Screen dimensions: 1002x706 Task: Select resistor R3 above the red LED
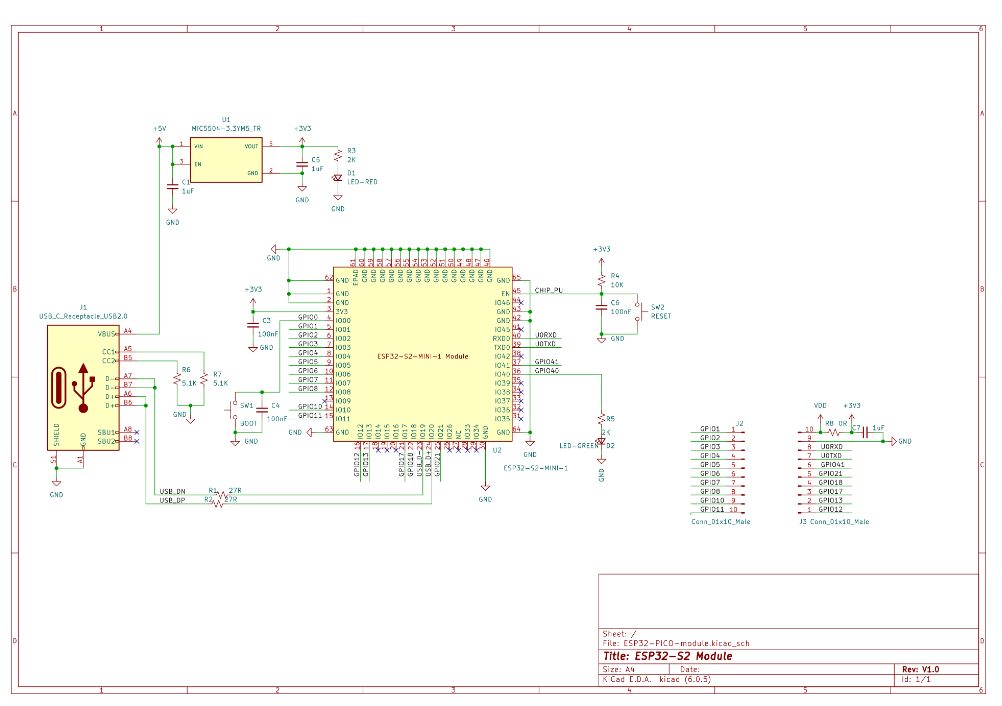point(338,155)
